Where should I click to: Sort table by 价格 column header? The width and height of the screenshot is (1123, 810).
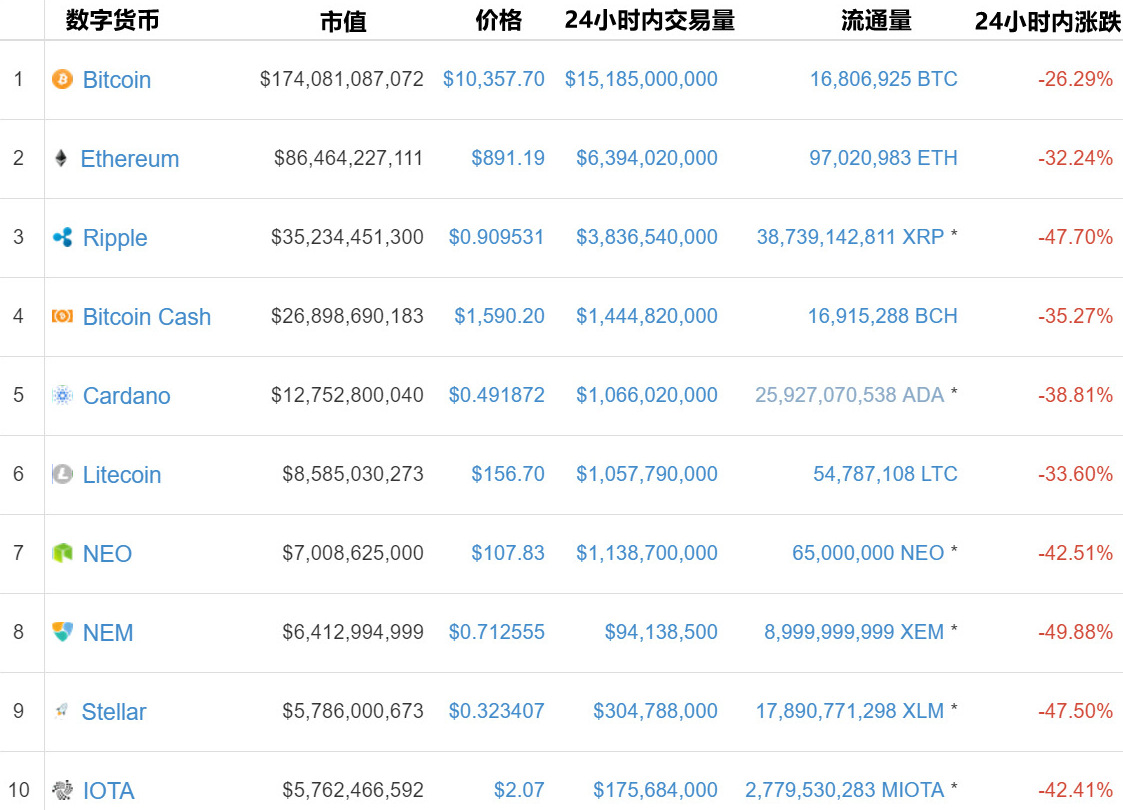[x=498, y=21]
